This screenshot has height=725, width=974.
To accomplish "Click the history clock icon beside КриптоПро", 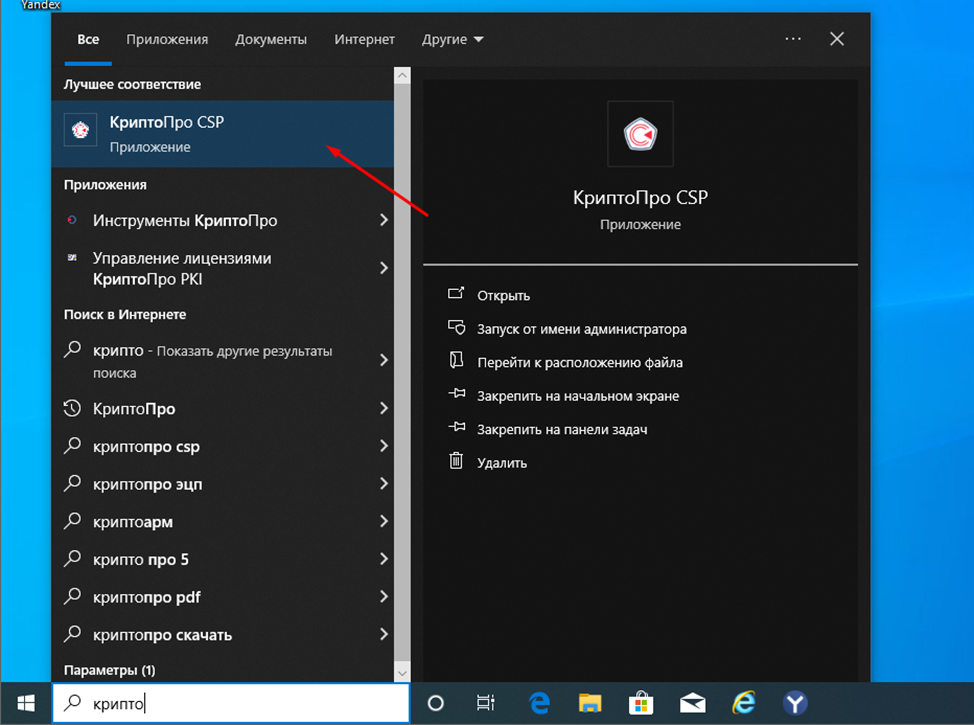I will (73, 408).
